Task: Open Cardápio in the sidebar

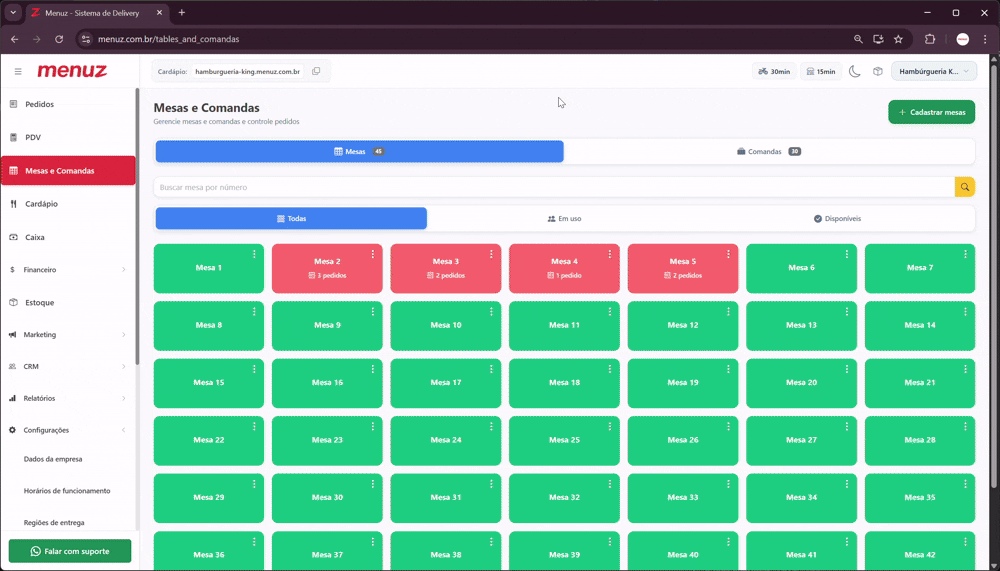Action: coord(68,204)
